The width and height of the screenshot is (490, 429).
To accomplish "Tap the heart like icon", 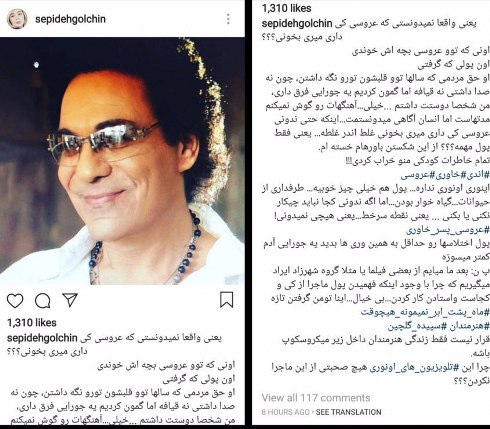I will tap(15, 301).
